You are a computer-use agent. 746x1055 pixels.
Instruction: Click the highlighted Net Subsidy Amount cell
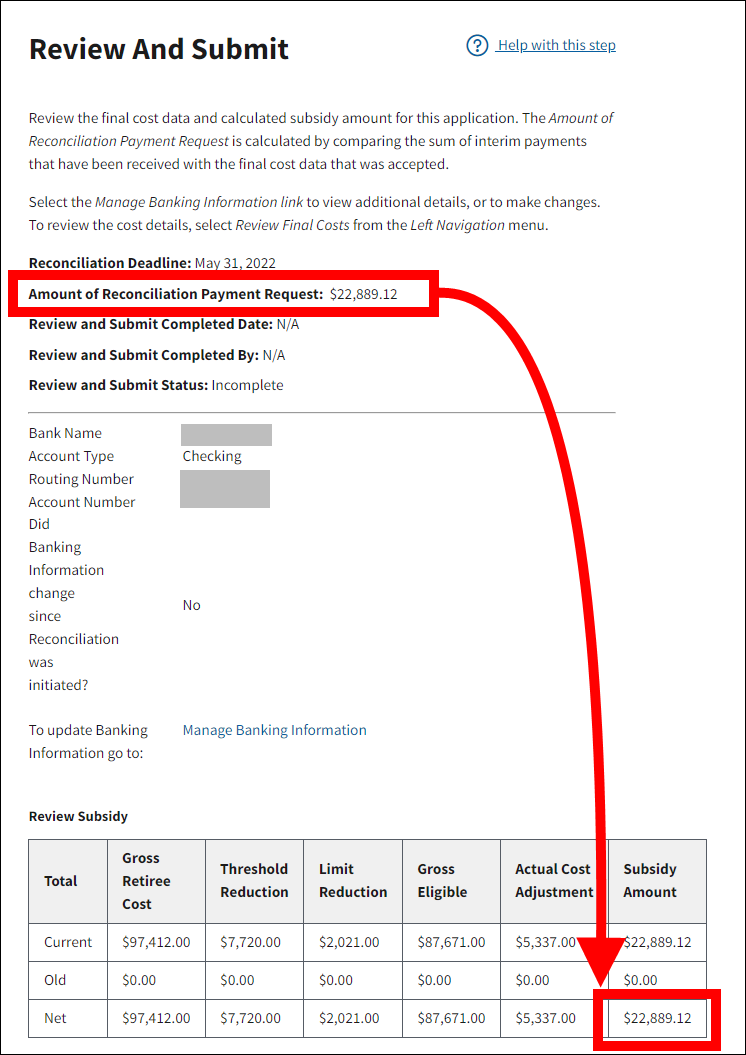657,1018
